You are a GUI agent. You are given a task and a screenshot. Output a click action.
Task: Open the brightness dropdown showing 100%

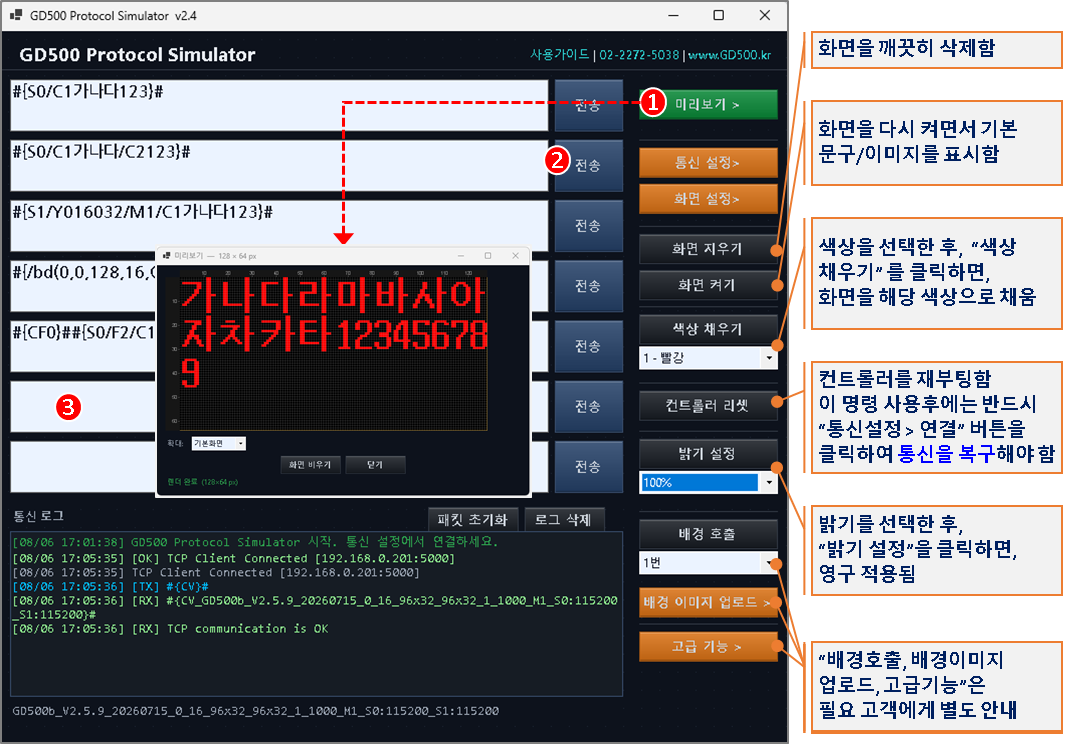click(x=708, y=482)
